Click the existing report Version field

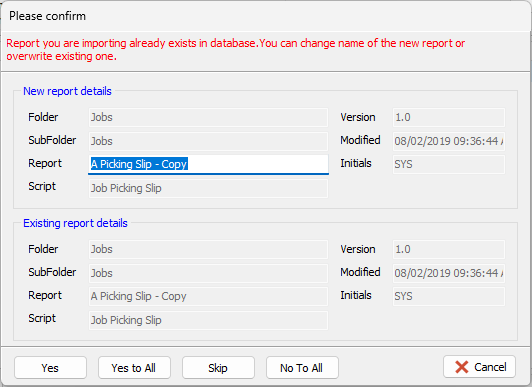point(449,249)
